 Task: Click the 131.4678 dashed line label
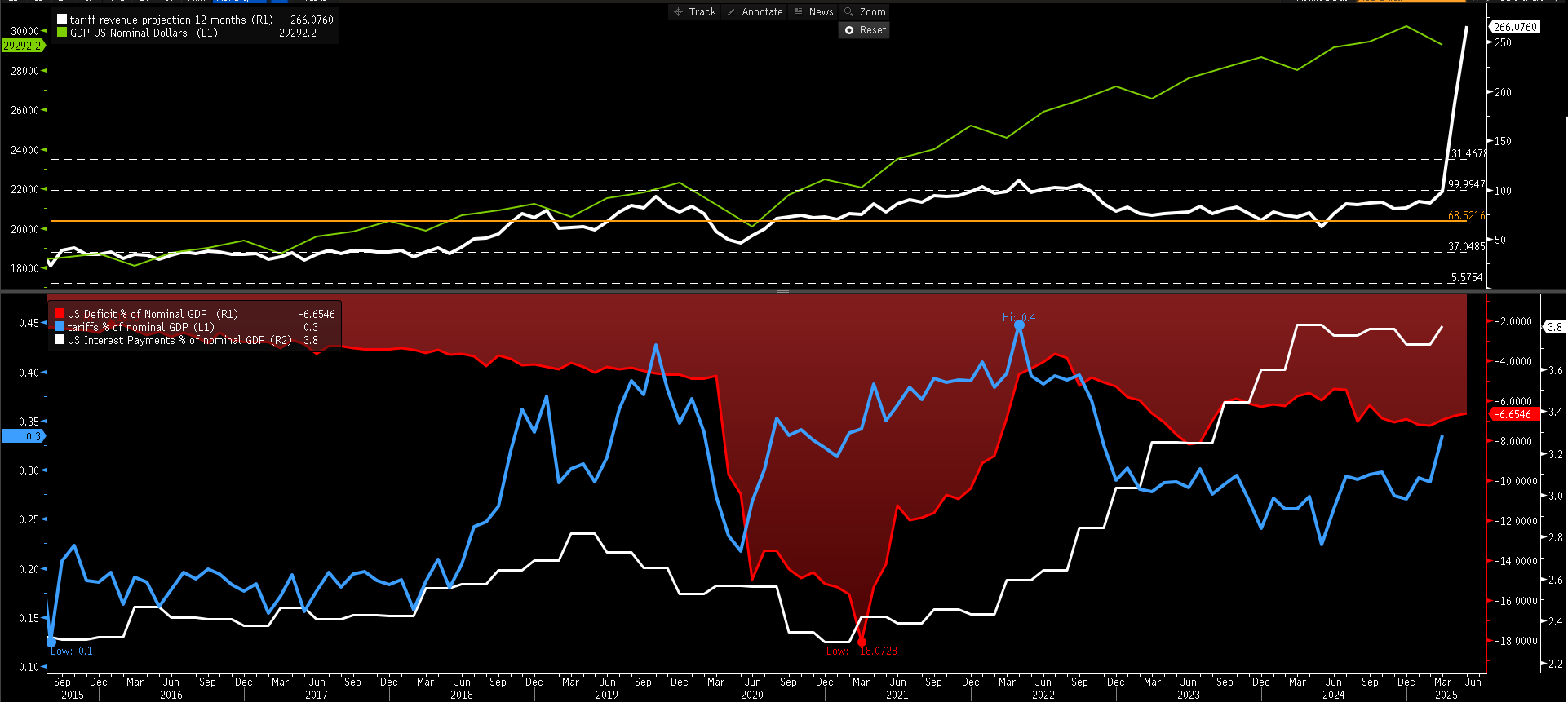1468,154
